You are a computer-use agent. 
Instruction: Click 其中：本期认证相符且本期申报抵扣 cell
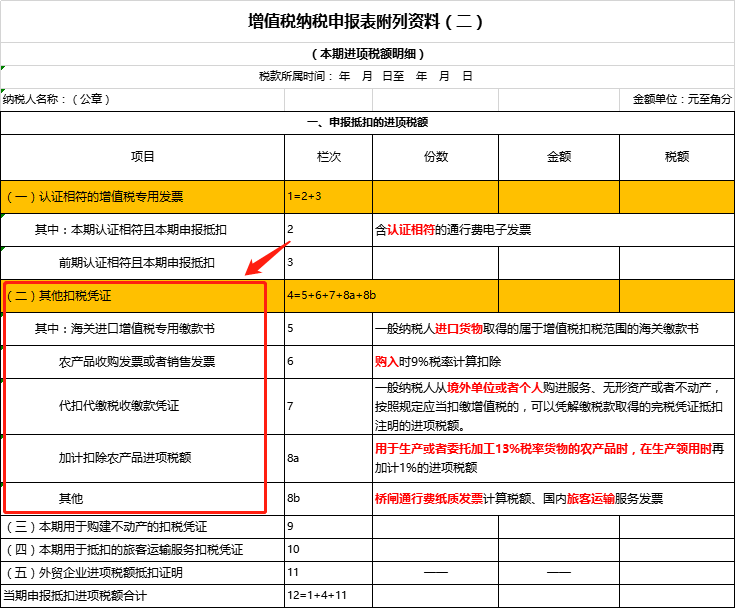(x=142, y=230)
